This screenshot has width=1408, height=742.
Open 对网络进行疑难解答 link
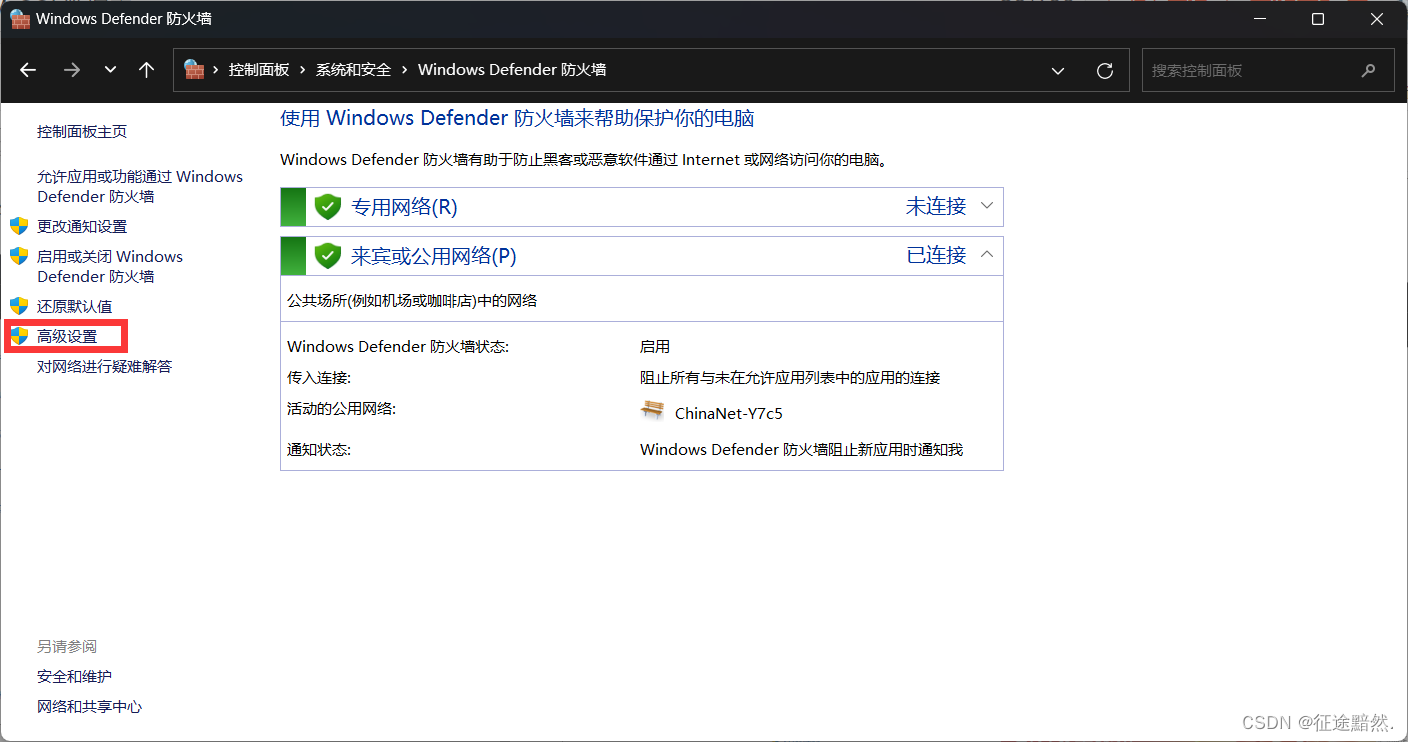pyautogui.click(x=105, y=366)
